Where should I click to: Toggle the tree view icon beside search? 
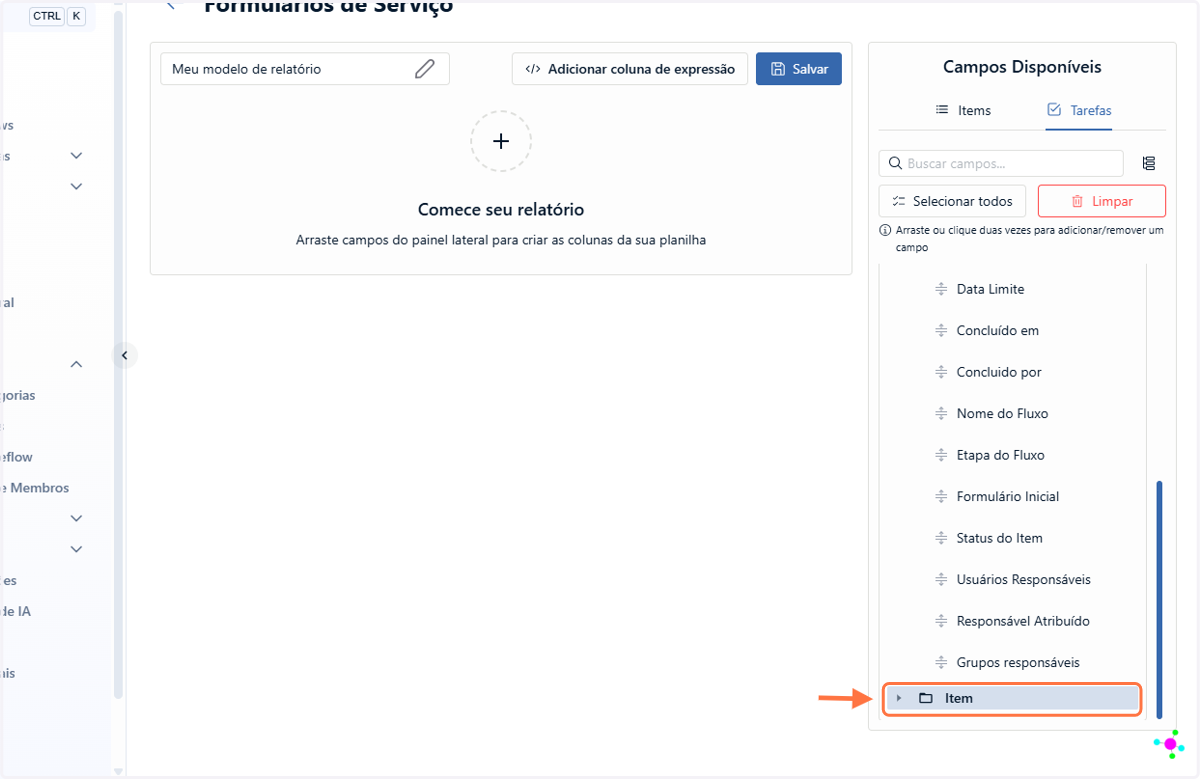[1149, 163]
